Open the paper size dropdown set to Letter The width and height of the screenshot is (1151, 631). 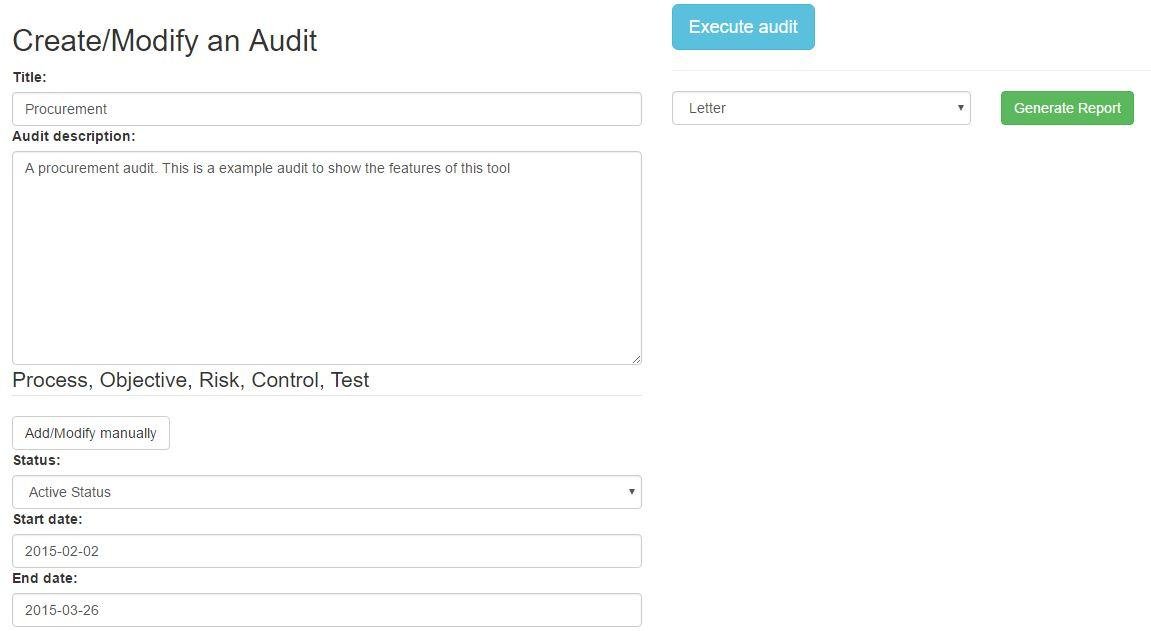pos(820,107)
